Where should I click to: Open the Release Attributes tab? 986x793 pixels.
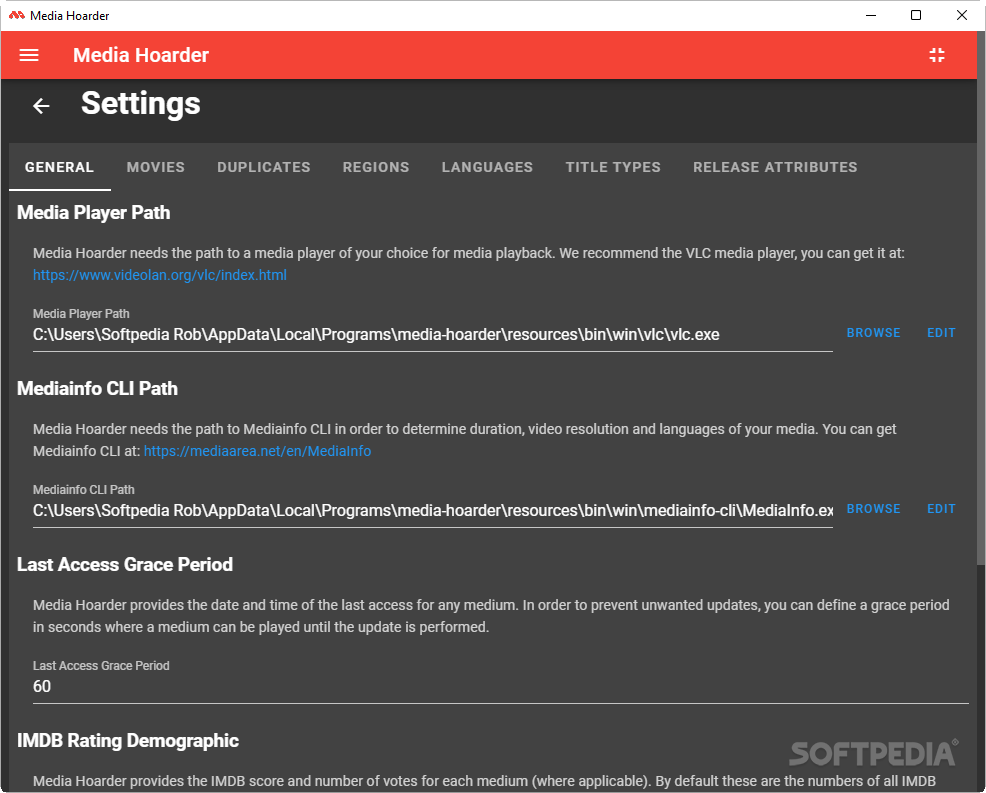tap(775, 167)
